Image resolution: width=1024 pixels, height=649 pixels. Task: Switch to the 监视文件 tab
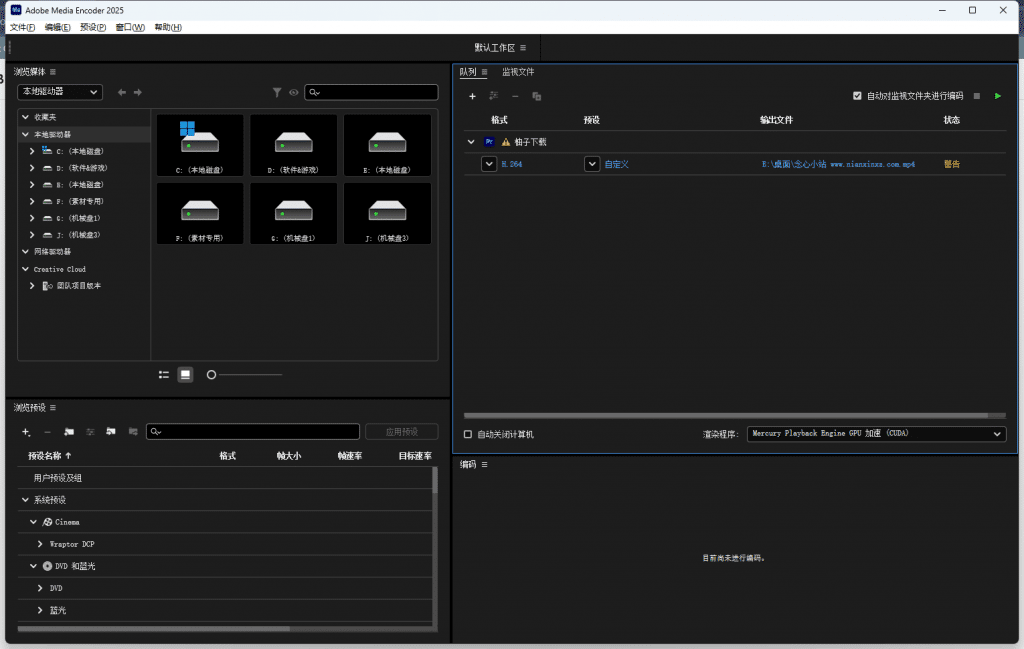coord(518,72)
